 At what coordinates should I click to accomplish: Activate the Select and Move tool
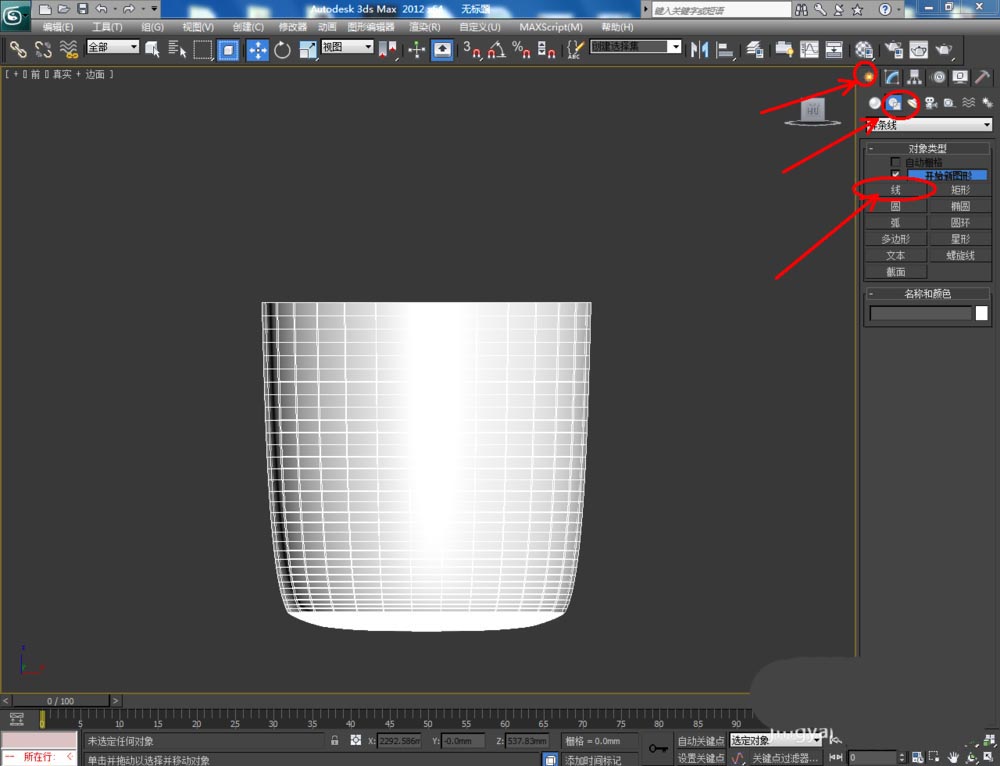click(x=257, y=50)
